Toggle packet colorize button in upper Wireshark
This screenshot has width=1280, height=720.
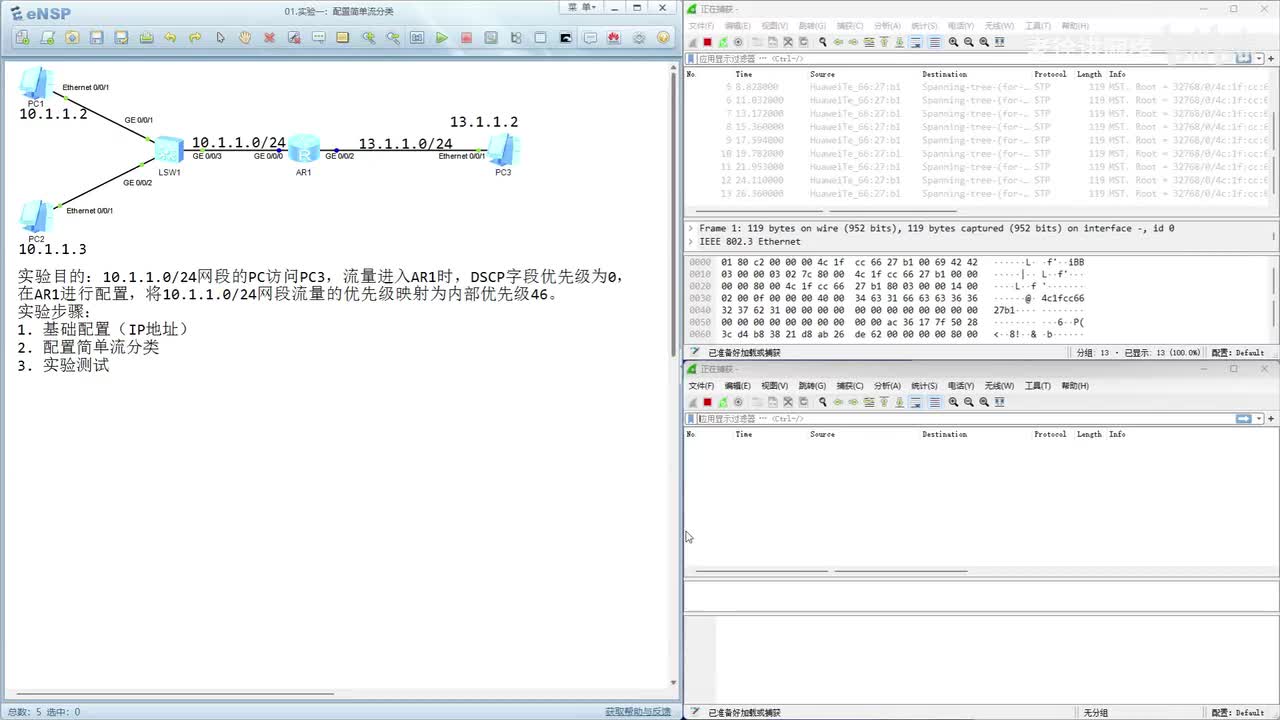click(x=935, y=42)
